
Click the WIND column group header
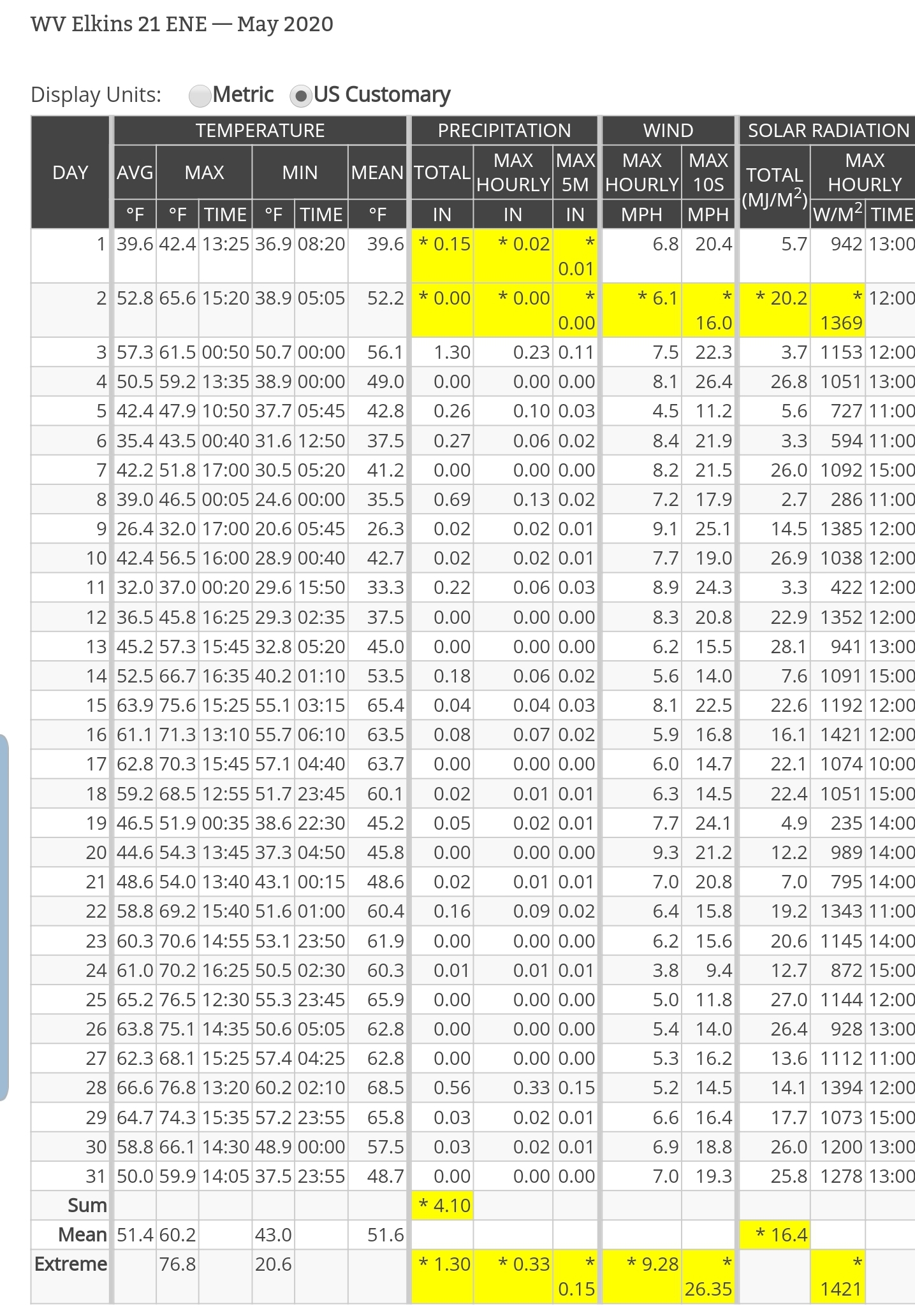point(668,130)
